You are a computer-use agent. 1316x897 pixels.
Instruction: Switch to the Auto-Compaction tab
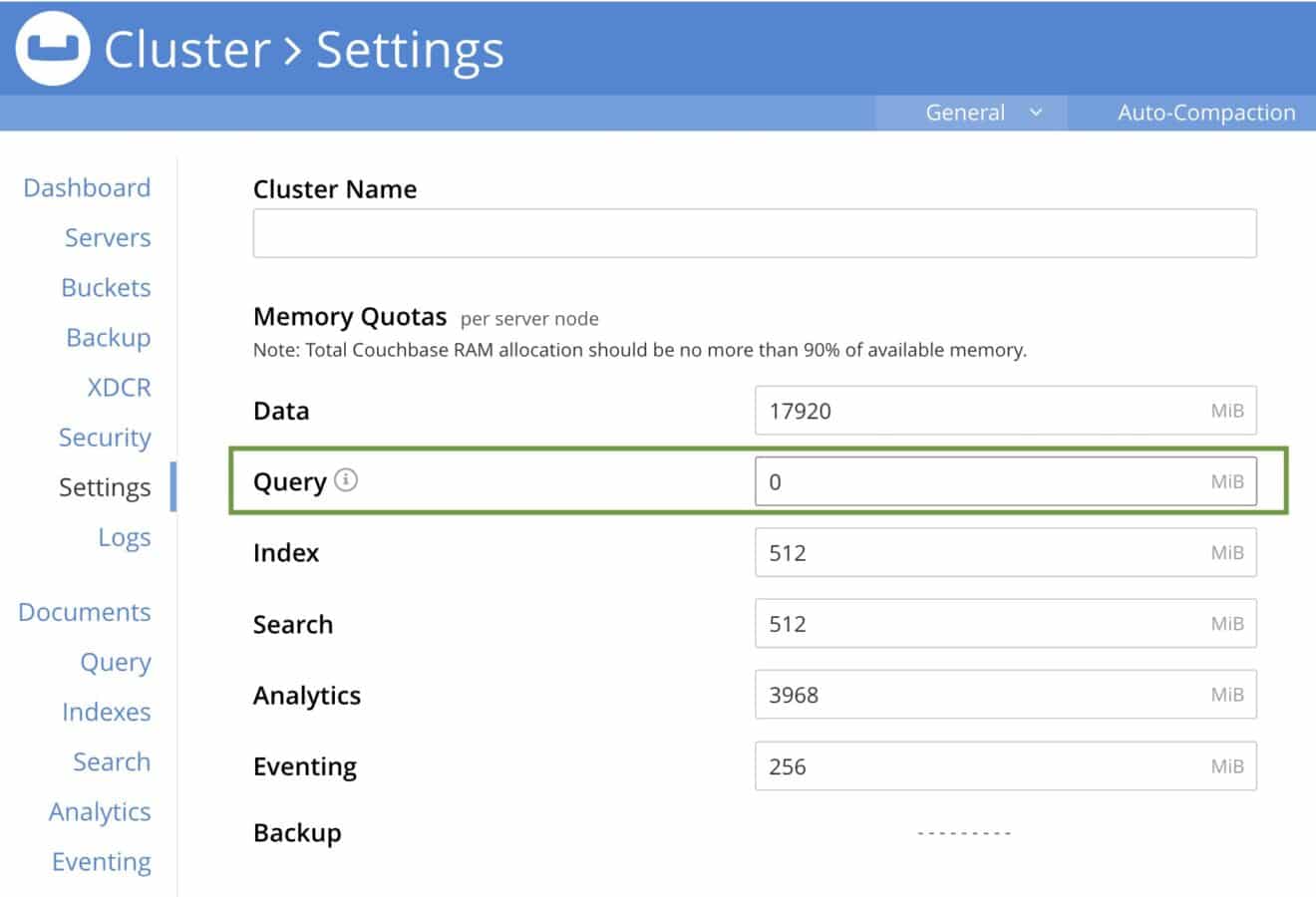tap(1205, 112)
